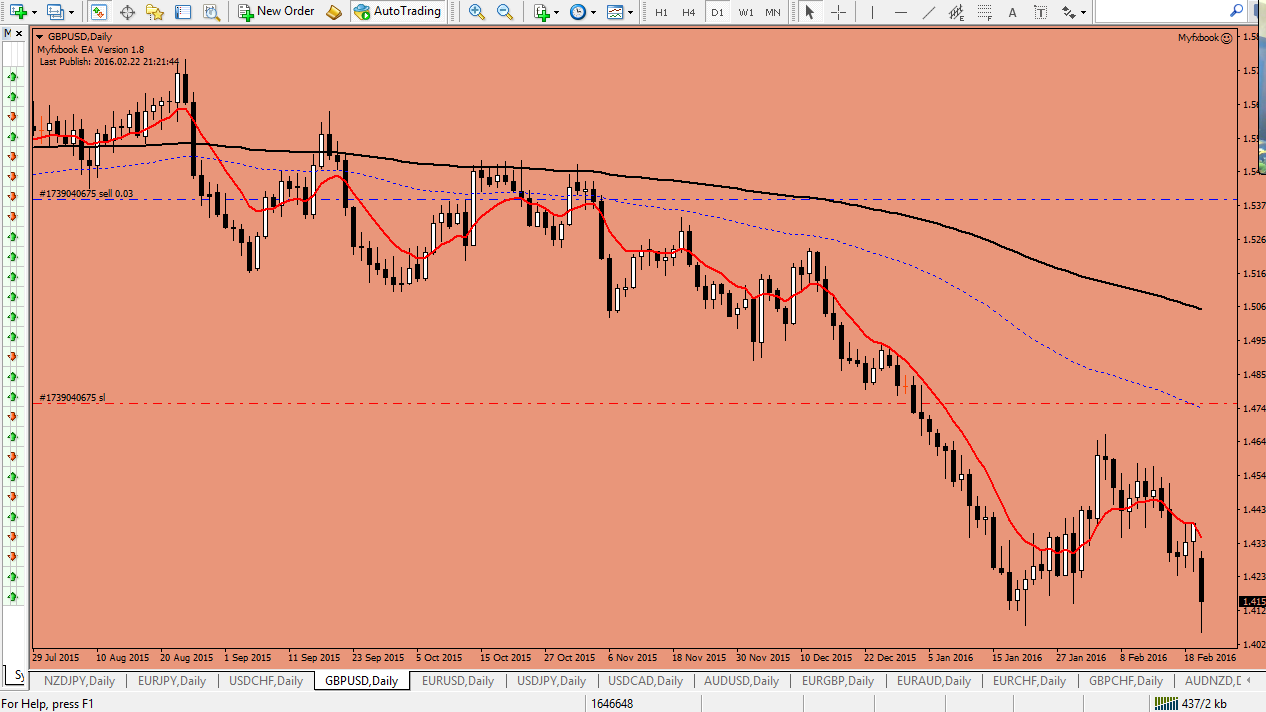Select the trendline drawing tool
The image size is (1266, 712).
(x=929, y=12)
